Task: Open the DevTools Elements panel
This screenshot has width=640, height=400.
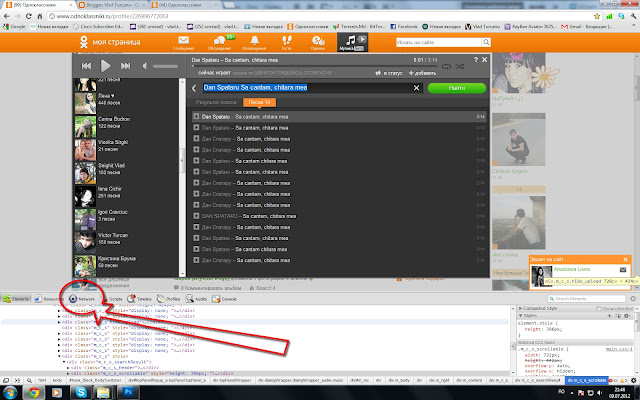Action: 16,299
